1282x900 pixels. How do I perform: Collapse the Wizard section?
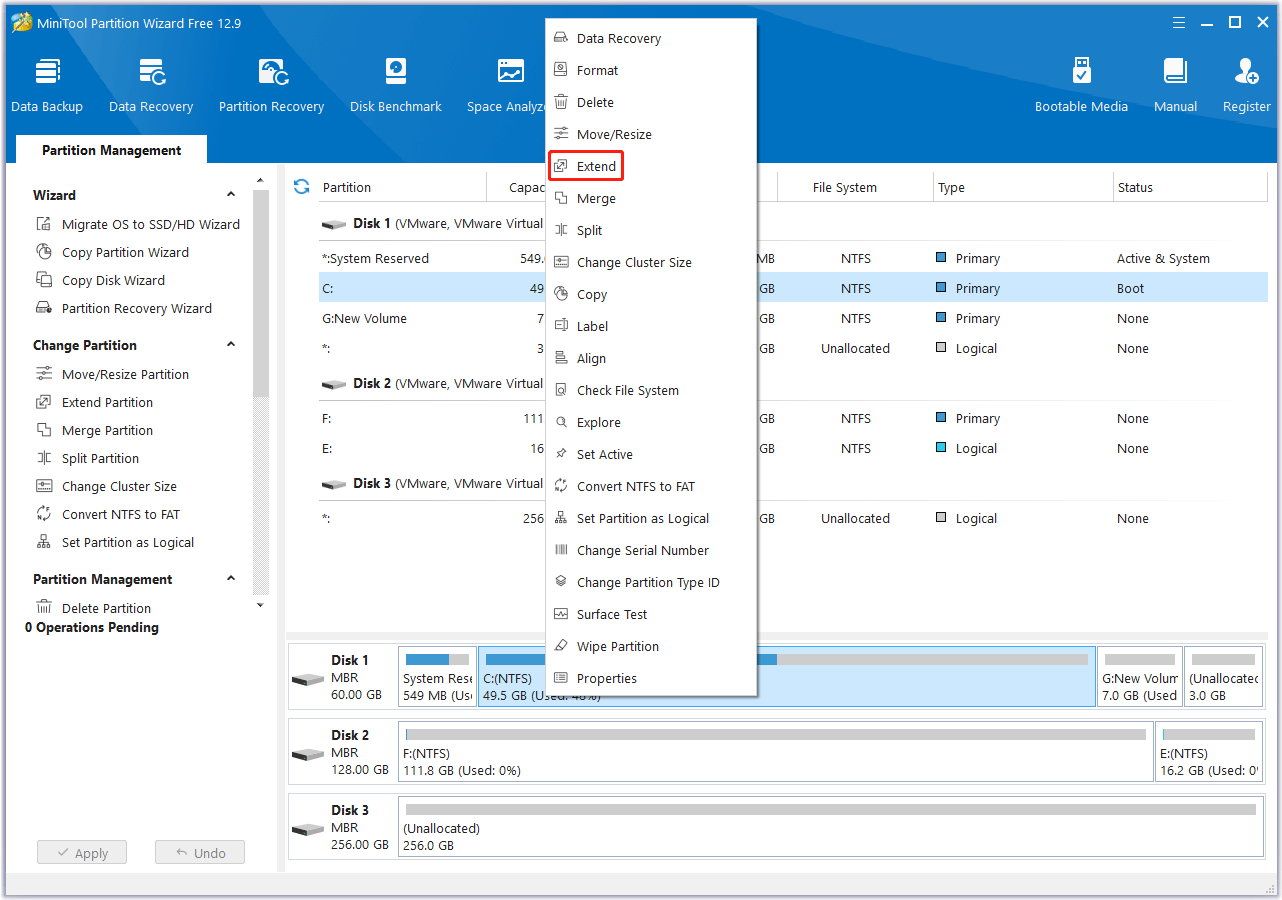pos(231,195)
